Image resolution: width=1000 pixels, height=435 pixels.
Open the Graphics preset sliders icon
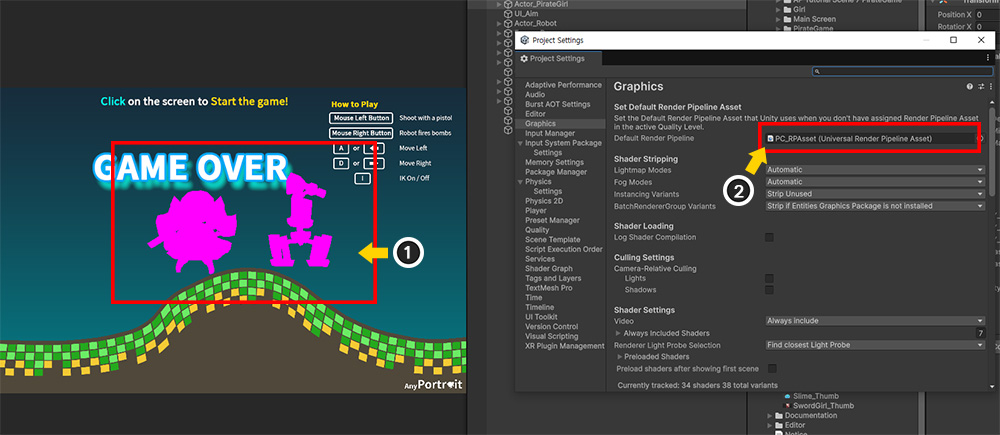(x=981, y=87)
